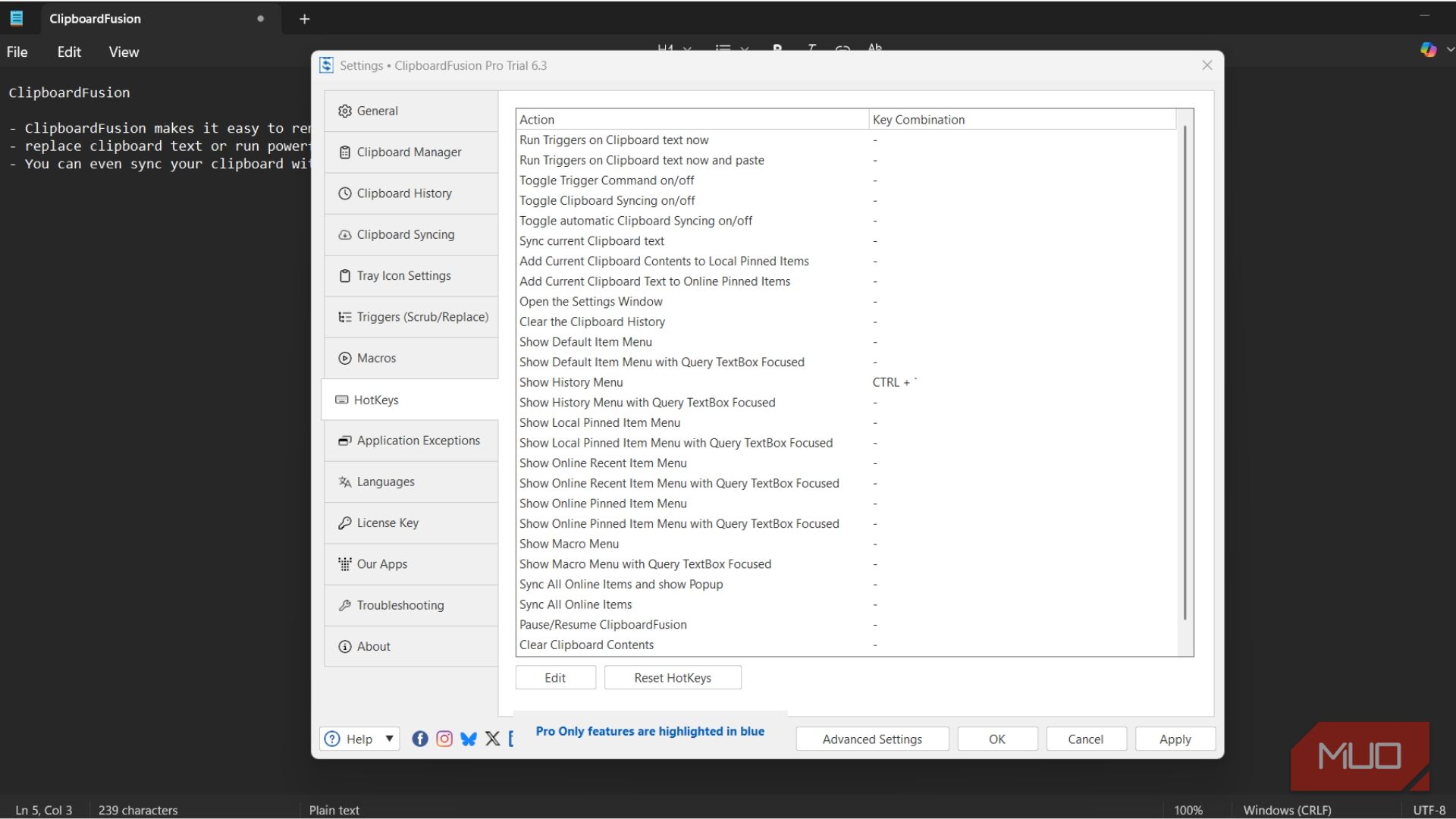Select the Clear Clipboard Contents row

[x=846, y=645]
